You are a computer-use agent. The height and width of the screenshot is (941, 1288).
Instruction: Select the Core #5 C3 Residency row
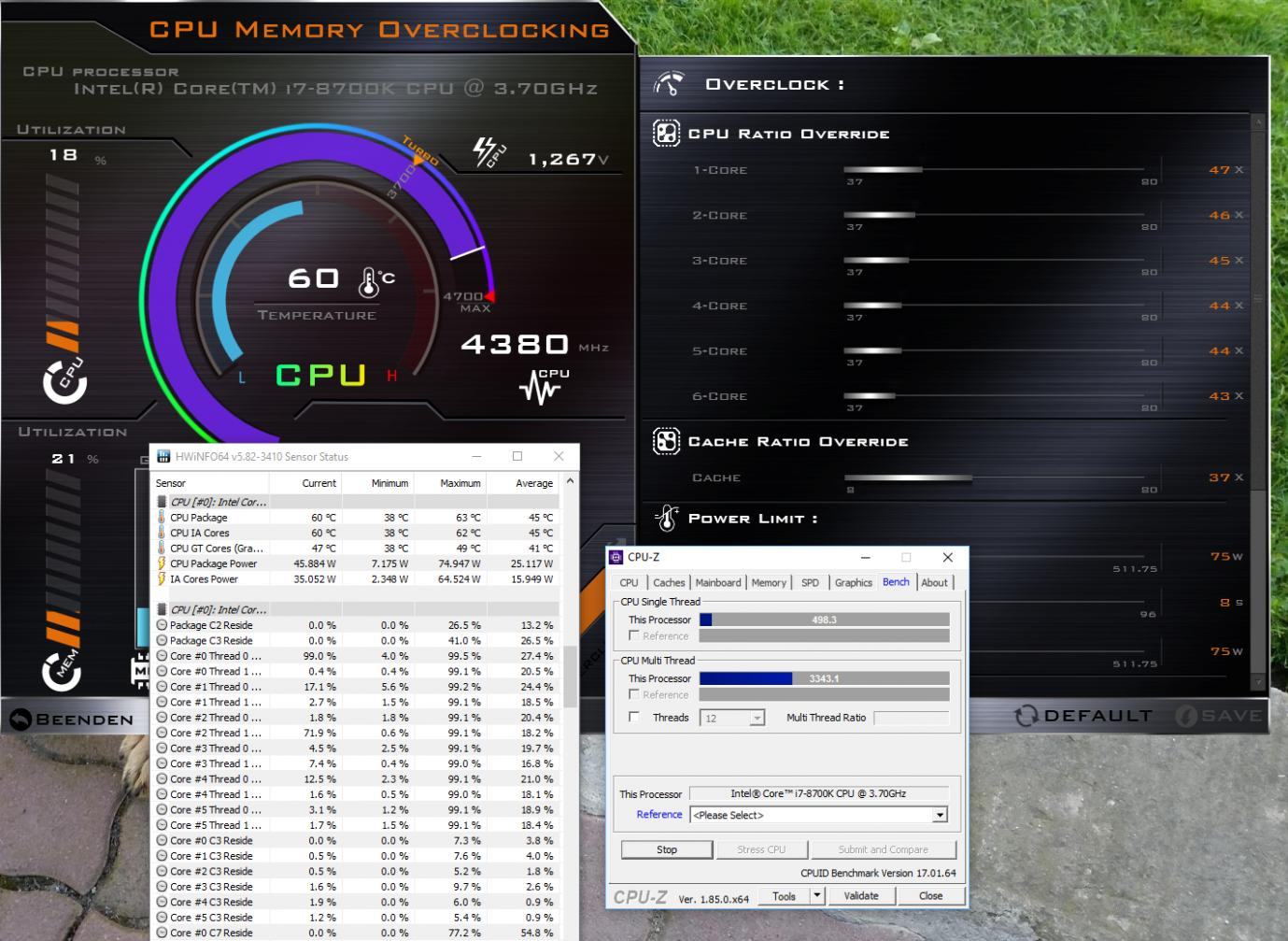coord(356,918)
